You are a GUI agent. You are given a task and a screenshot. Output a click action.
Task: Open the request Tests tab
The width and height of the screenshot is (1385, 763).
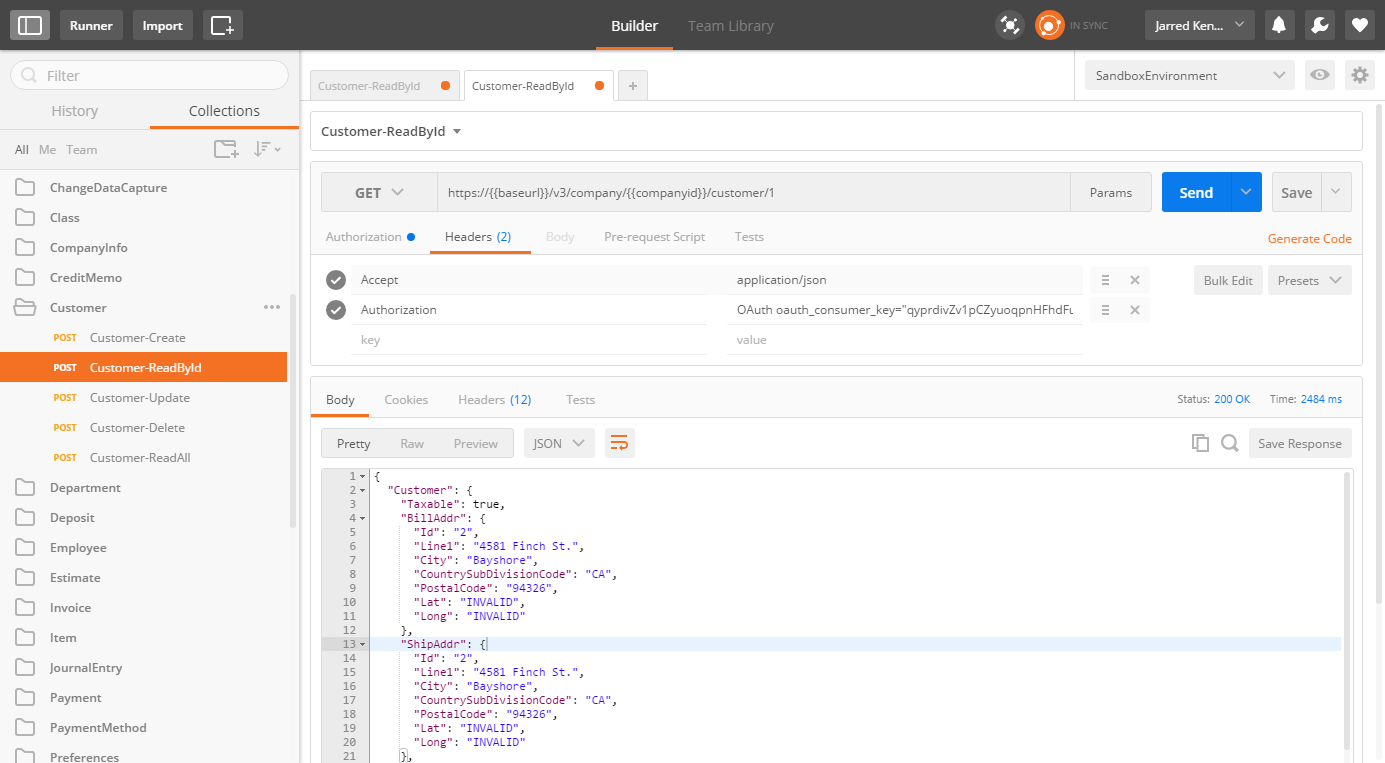coord(749,237)
